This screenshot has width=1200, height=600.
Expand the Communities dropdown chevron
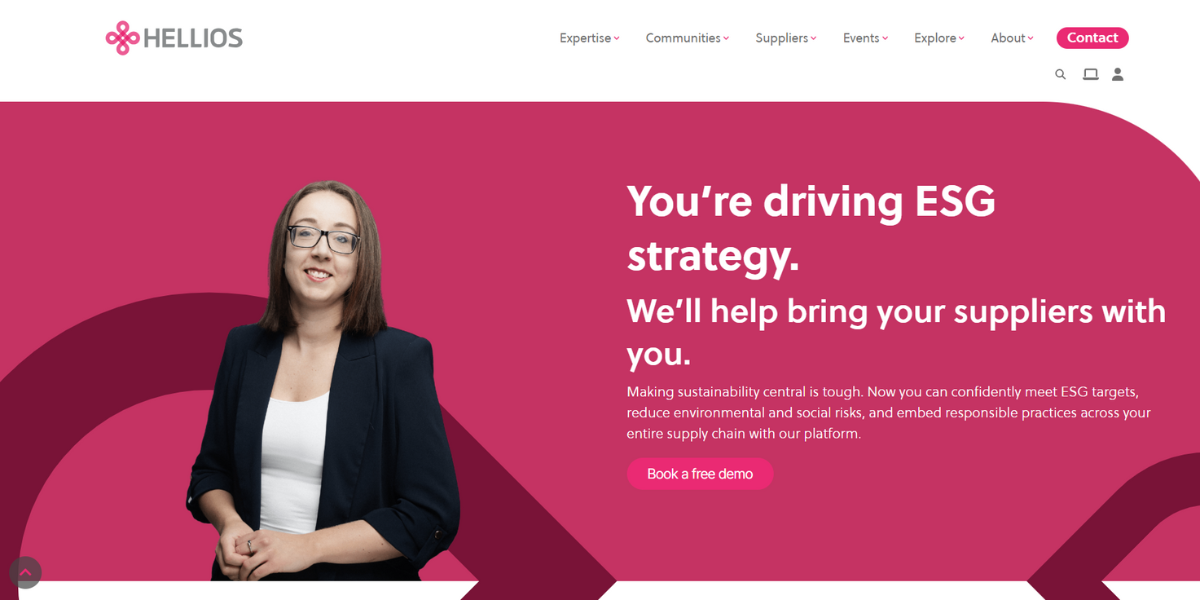click(726, 39)
